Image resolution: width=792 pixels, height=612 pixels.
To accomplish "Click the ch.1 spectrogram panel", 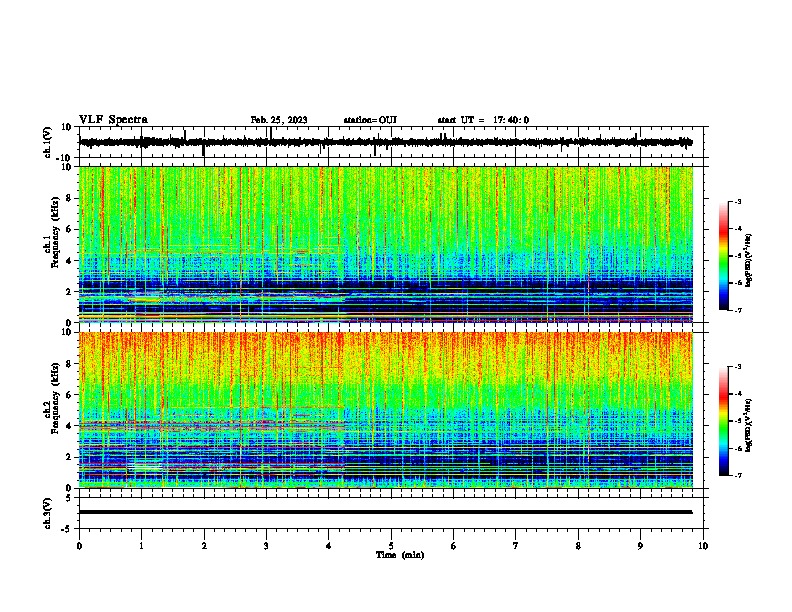I will click(386, 244).
